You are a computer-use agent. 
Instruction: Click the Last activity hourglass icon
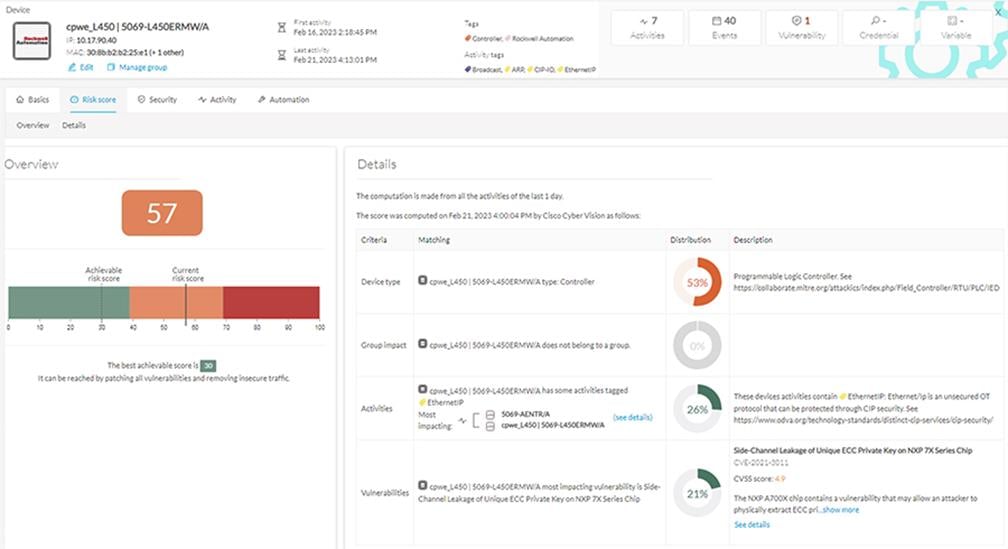[x=282, y=55]
